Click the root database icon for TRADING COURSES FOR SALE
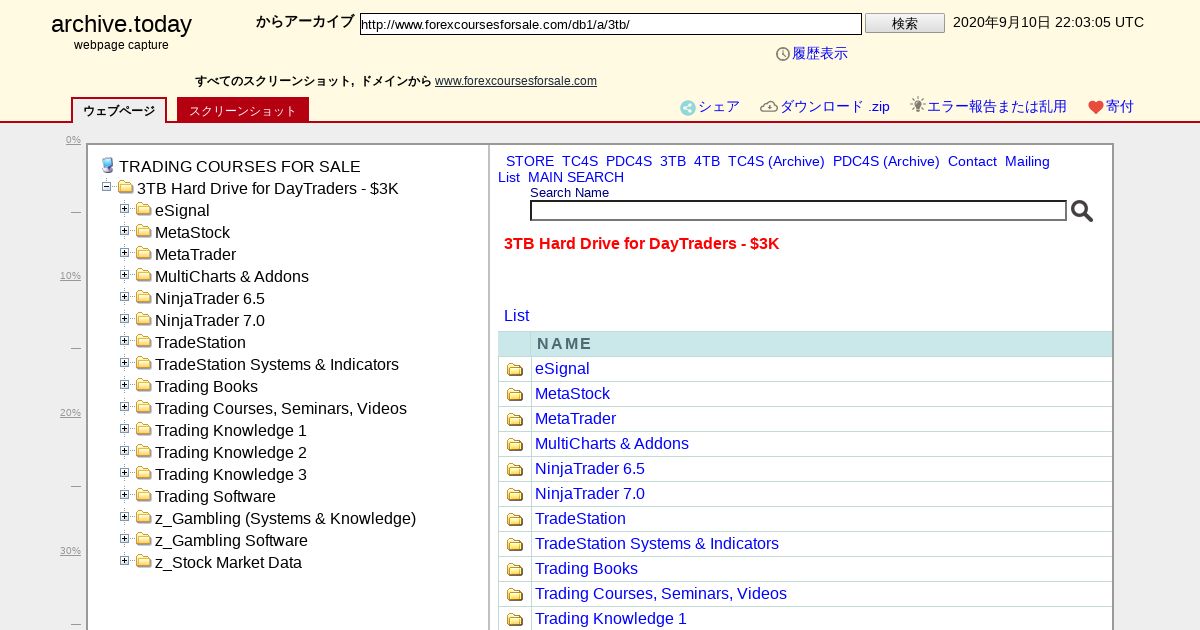Image resolution: width=1200 pixels, height=630 pixels. [x=108, y=166]
